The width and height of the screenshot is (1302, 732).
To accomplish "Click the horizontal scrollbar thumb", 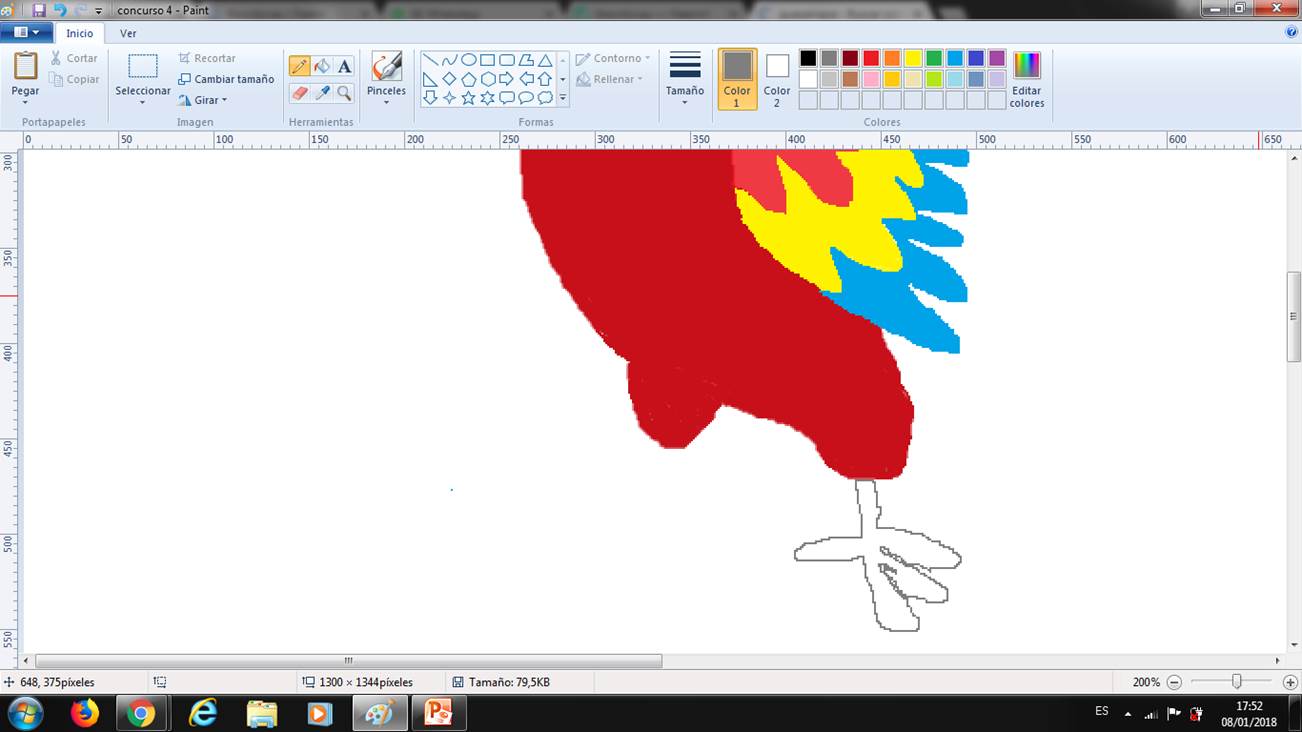I will coord(349,661).
